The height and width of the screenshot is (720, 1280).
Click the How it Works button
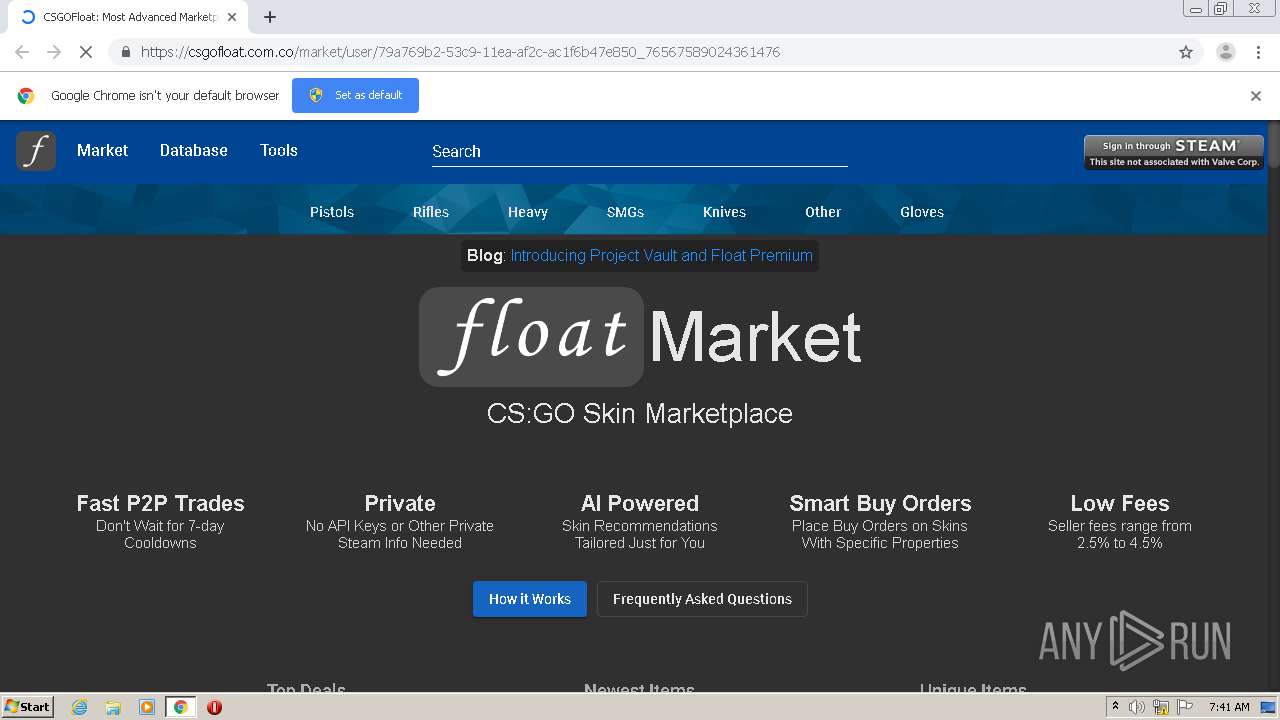[530, 599]
